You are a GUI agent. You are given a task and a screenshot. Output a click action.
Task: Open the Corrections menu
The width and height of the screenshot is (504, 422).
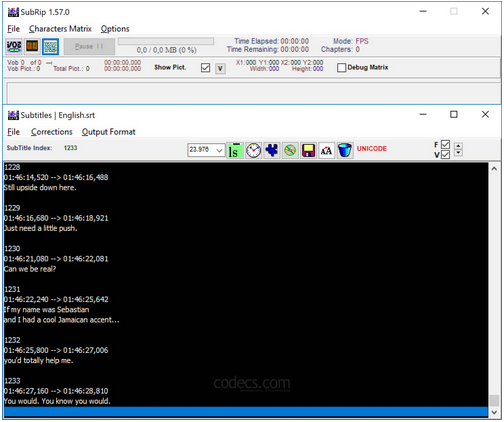pyautogui.click(x=52, y=132)
